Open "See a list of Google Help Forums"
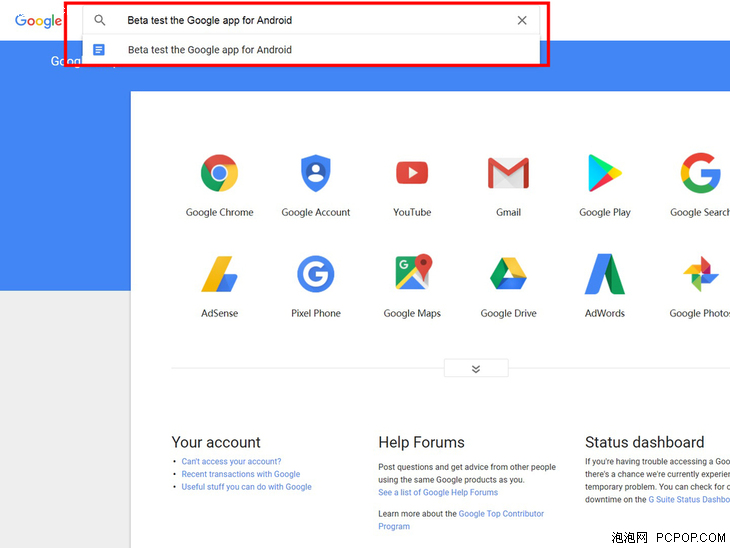 coord(438,492)
